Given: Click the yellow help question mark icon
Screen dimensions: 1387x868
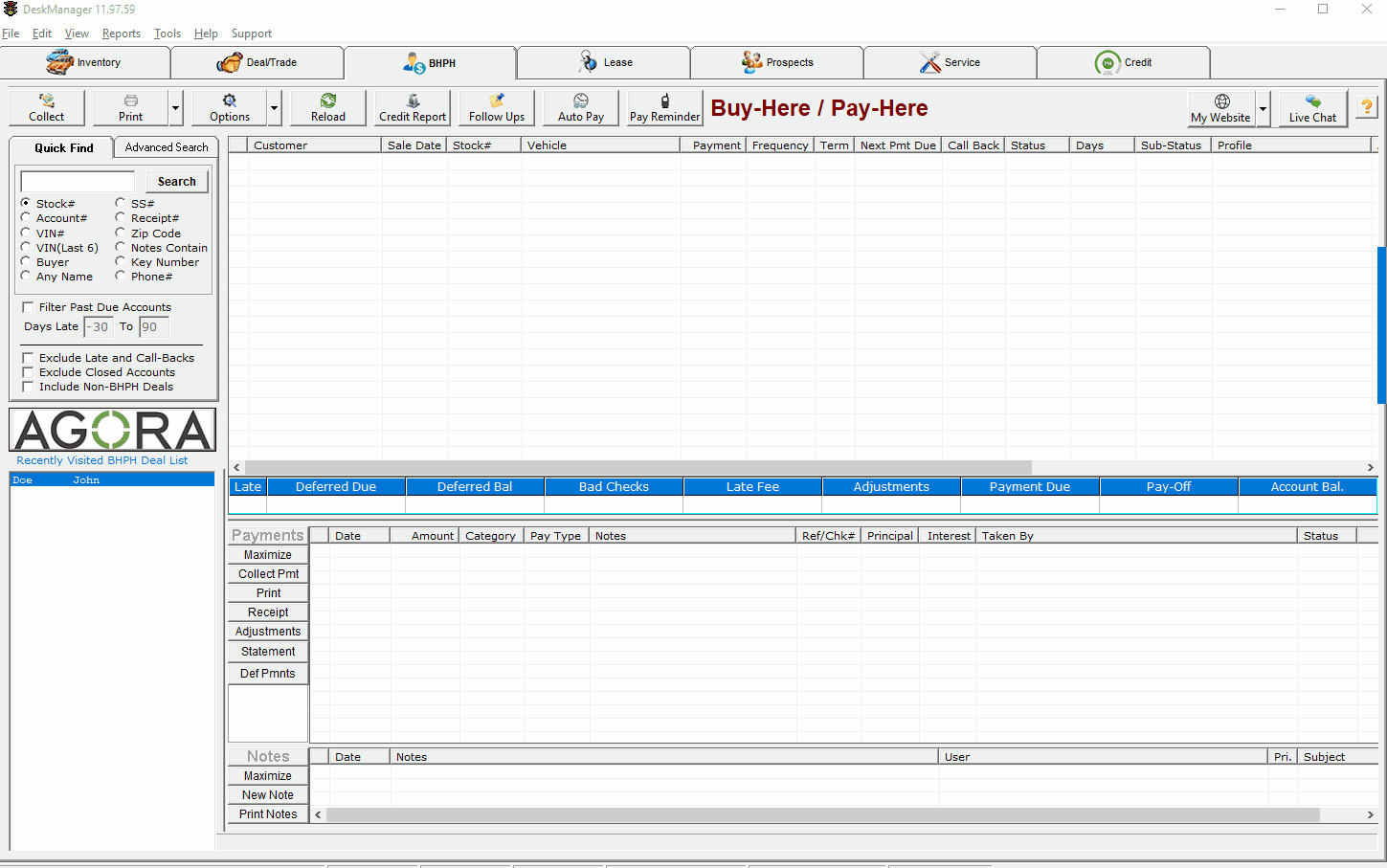Looking at the screenshot, I should pyautogui.click(x=1367, y=107).
